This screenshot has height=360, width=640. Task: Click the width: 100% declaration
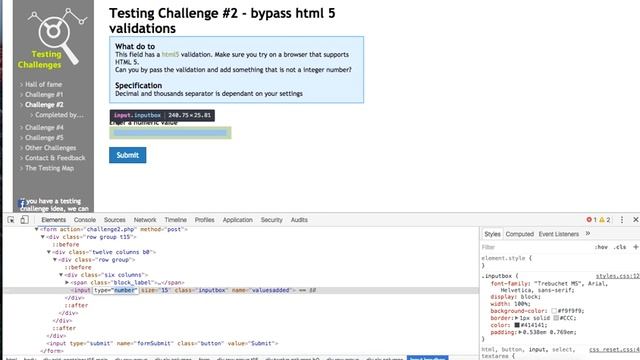tap(510, 304)
